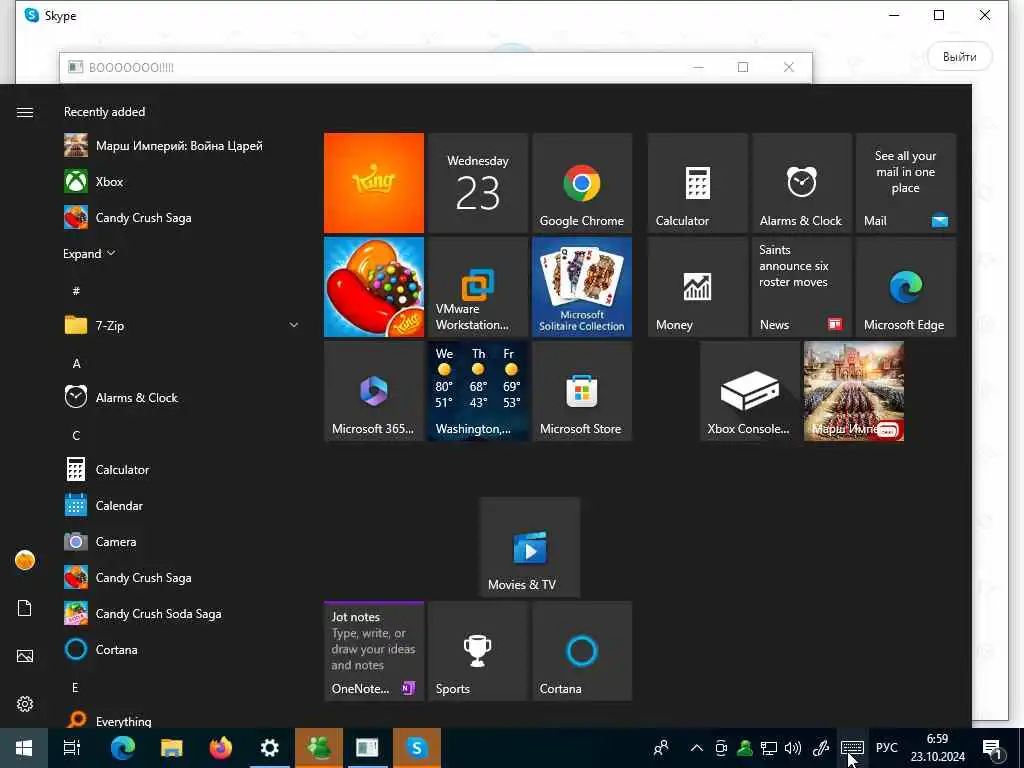Viewport: 1024px width, 768px height.
Task: Jump to letter index via # header
Action: point(76,291)
